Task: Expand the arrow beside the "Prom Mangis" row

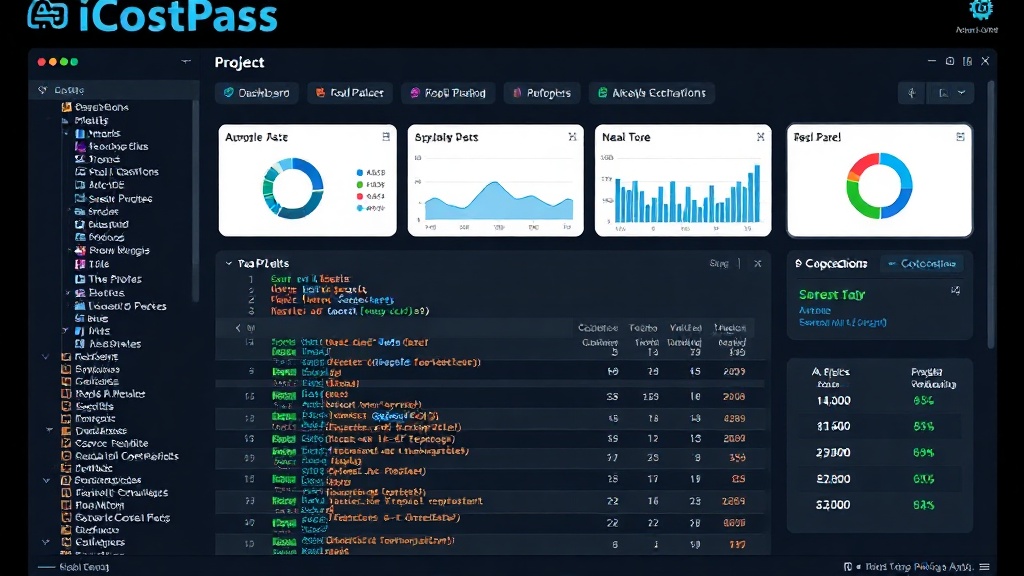Action: (69, 250)
